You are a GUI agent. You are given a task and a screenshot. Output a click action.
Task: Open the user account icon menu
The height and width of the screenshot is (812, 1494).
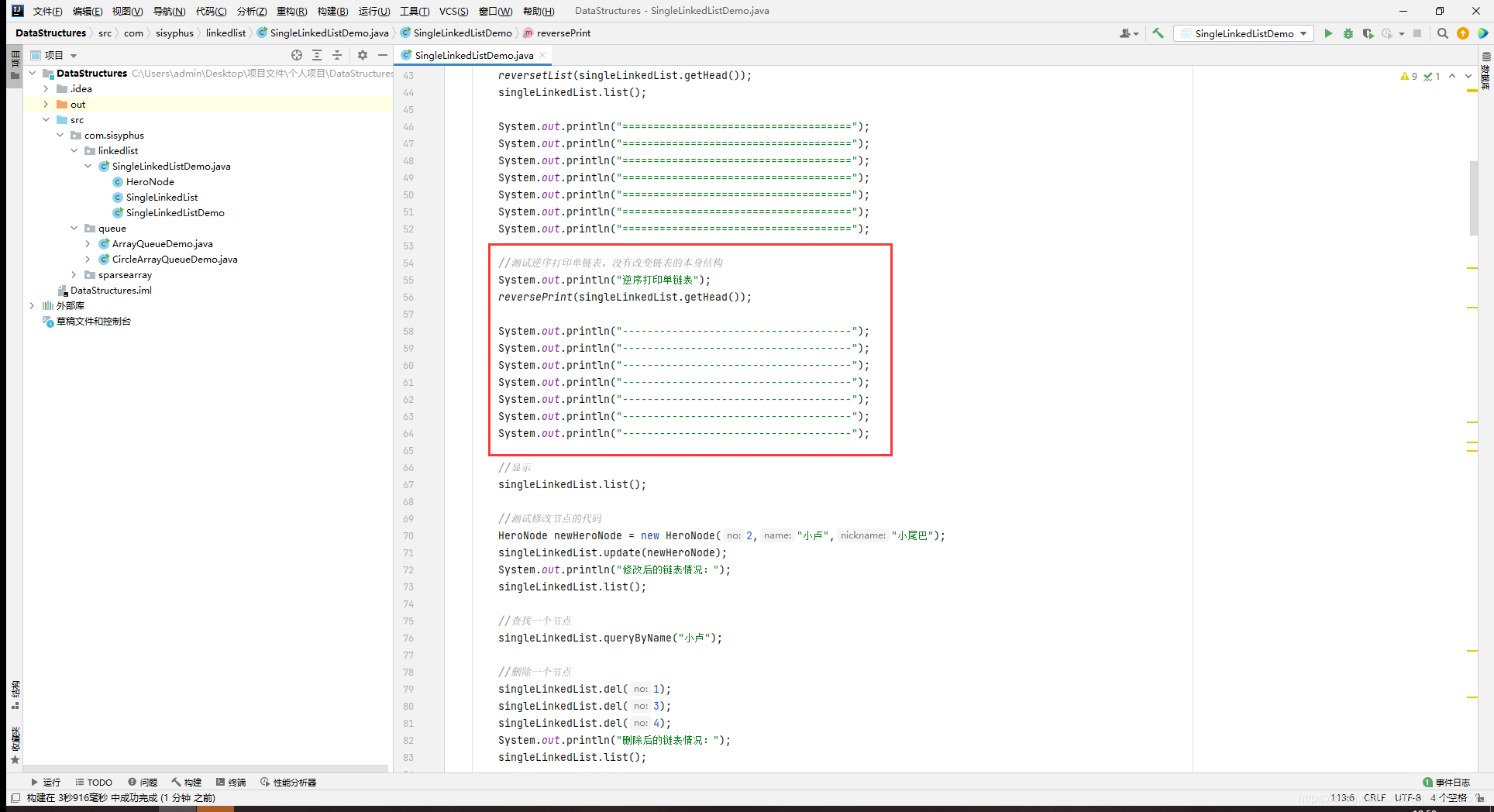coord(1128,33)
